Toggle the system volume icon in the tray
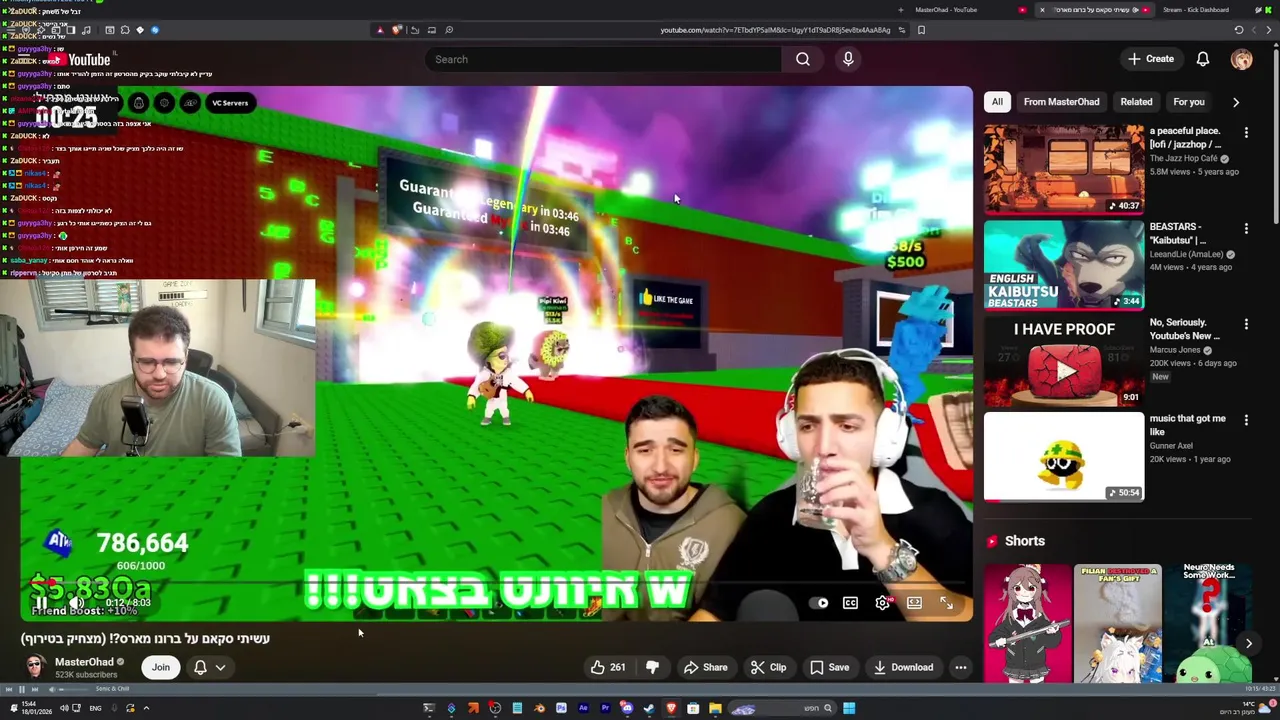Screen dimensions: 1280x720 click(64, 708)
